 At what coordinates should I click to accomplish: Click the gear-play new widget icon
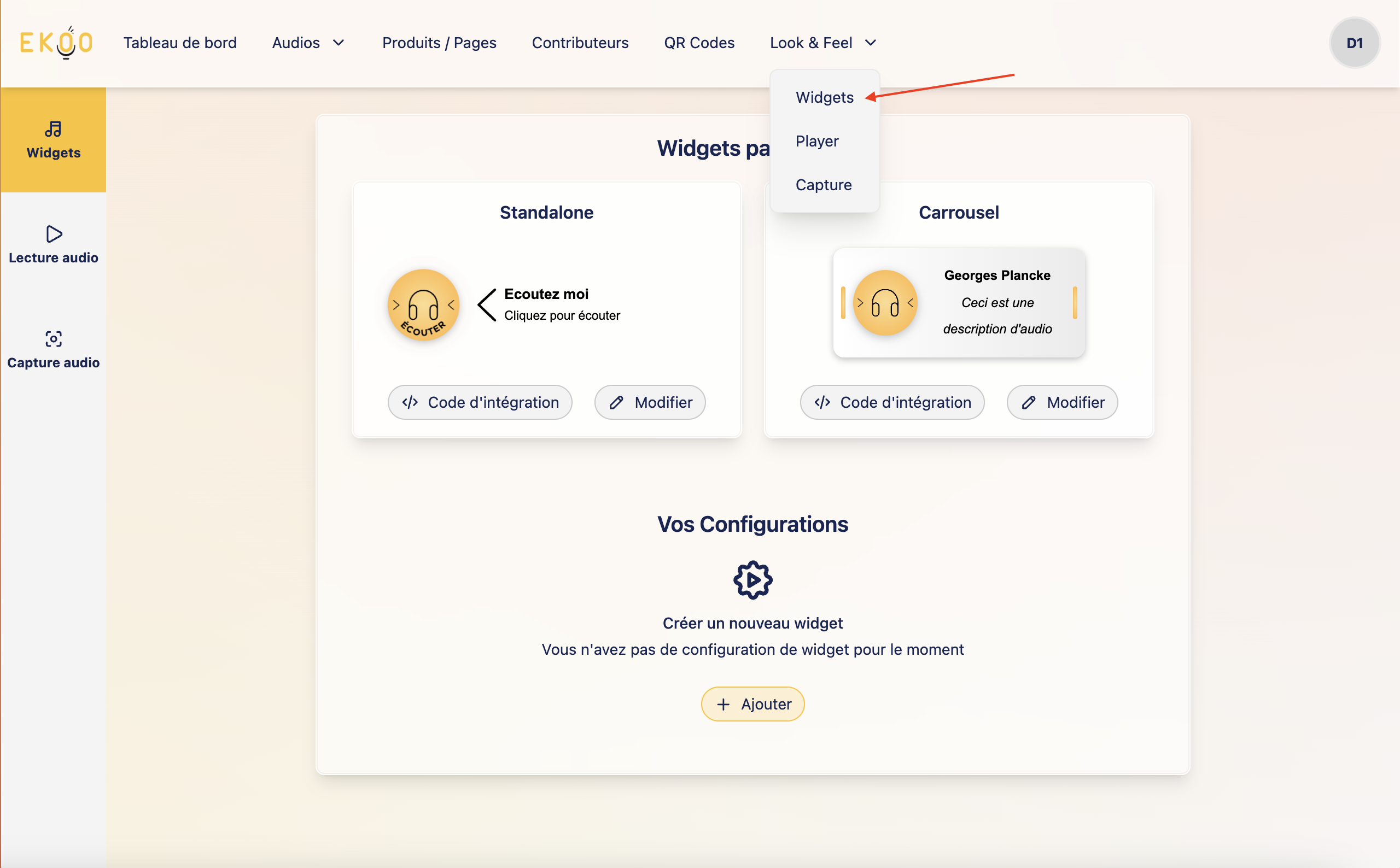(752, 580)
